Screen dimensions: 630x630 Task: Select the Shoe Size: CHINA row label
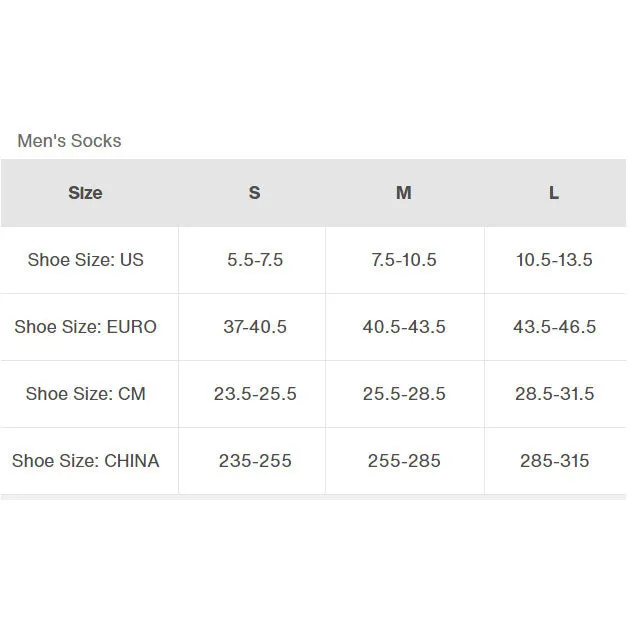click(x=86, y=461)
